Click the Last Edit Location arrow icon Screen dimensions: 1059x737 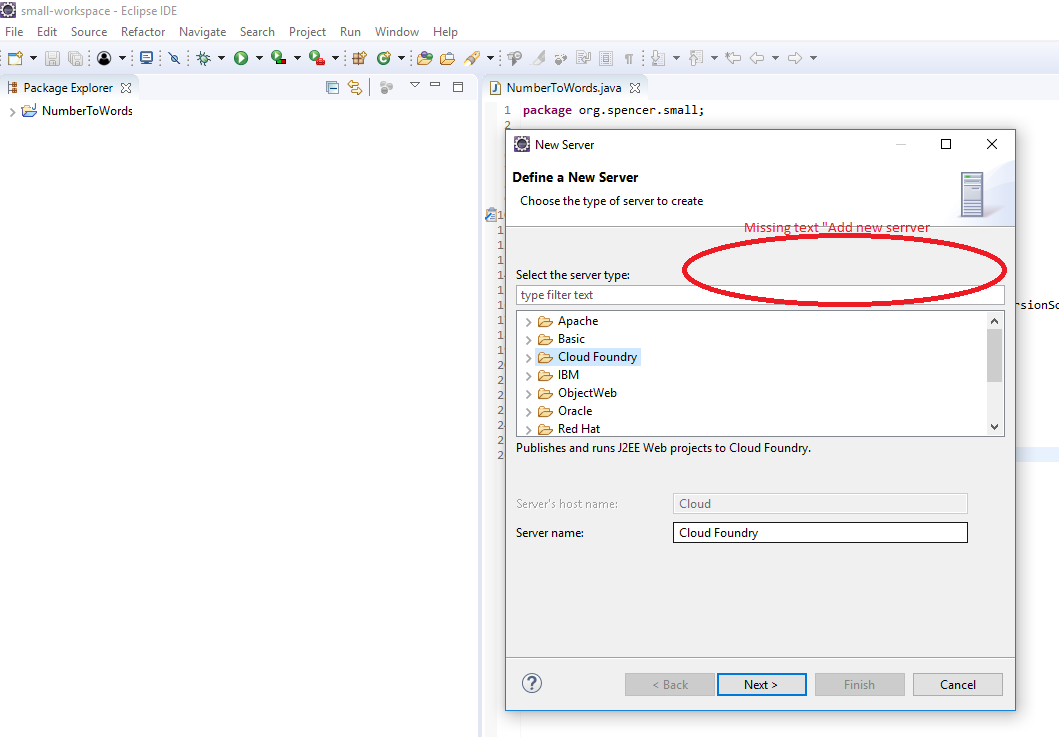coord(733,58)
